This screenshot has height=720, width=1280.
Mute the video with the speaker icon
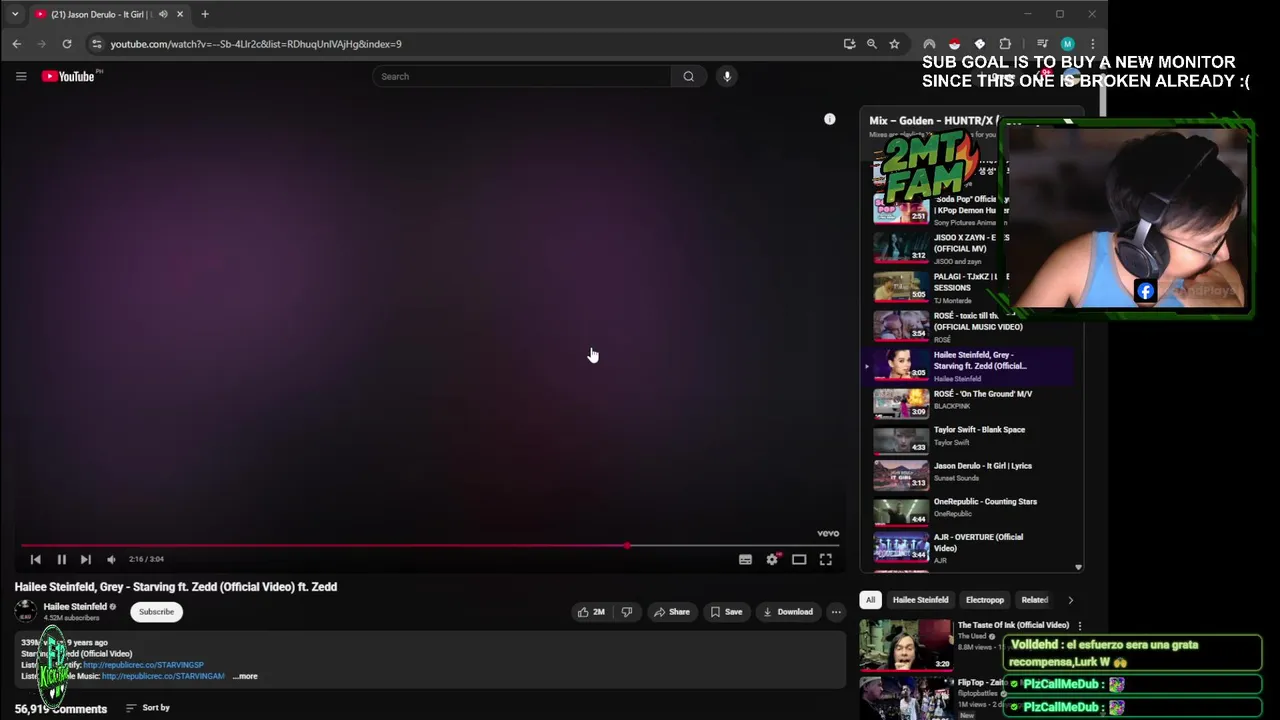(x=111, y=559)
